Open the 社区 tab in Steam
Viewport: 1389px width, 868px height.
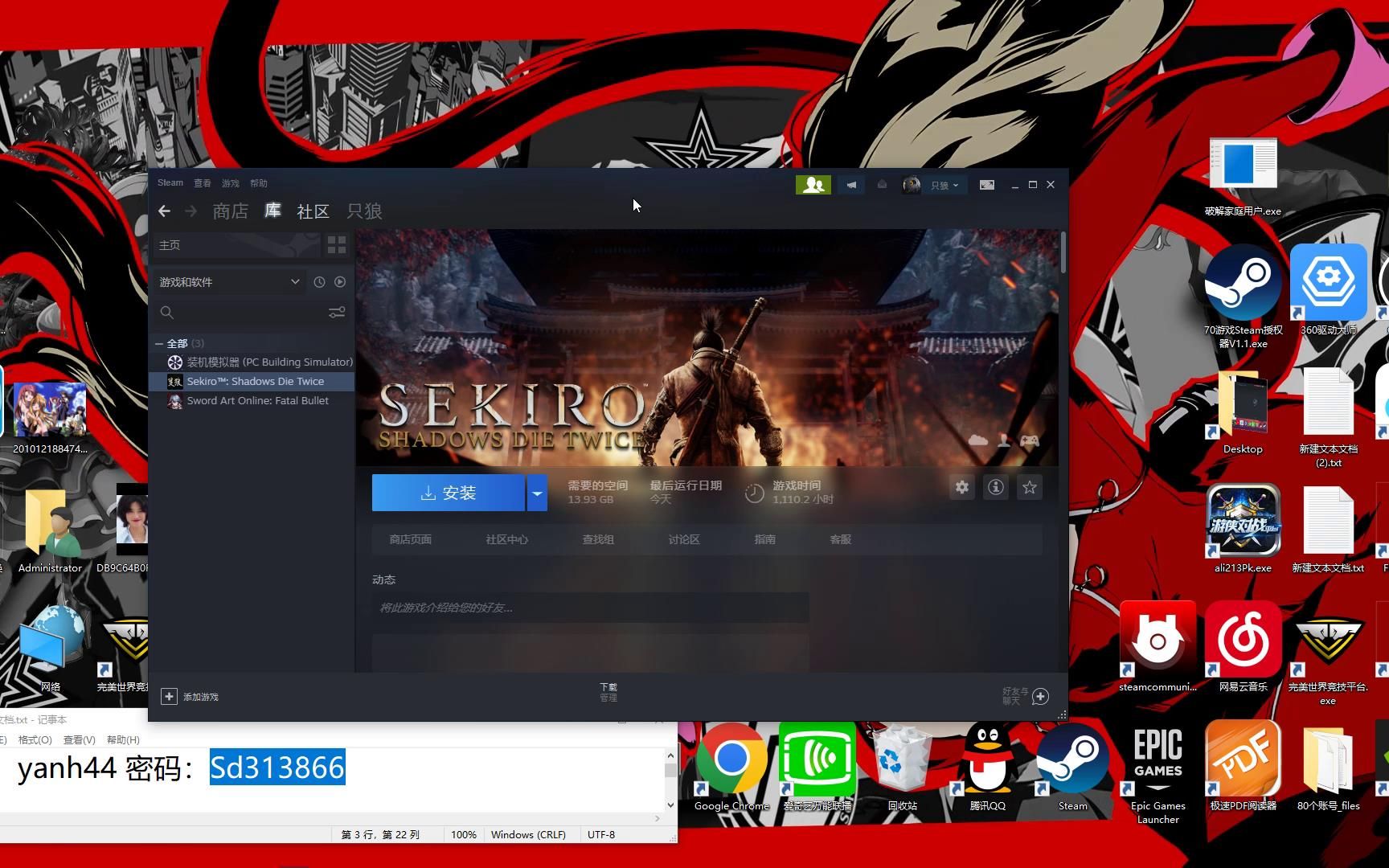[x=313, y=211]
